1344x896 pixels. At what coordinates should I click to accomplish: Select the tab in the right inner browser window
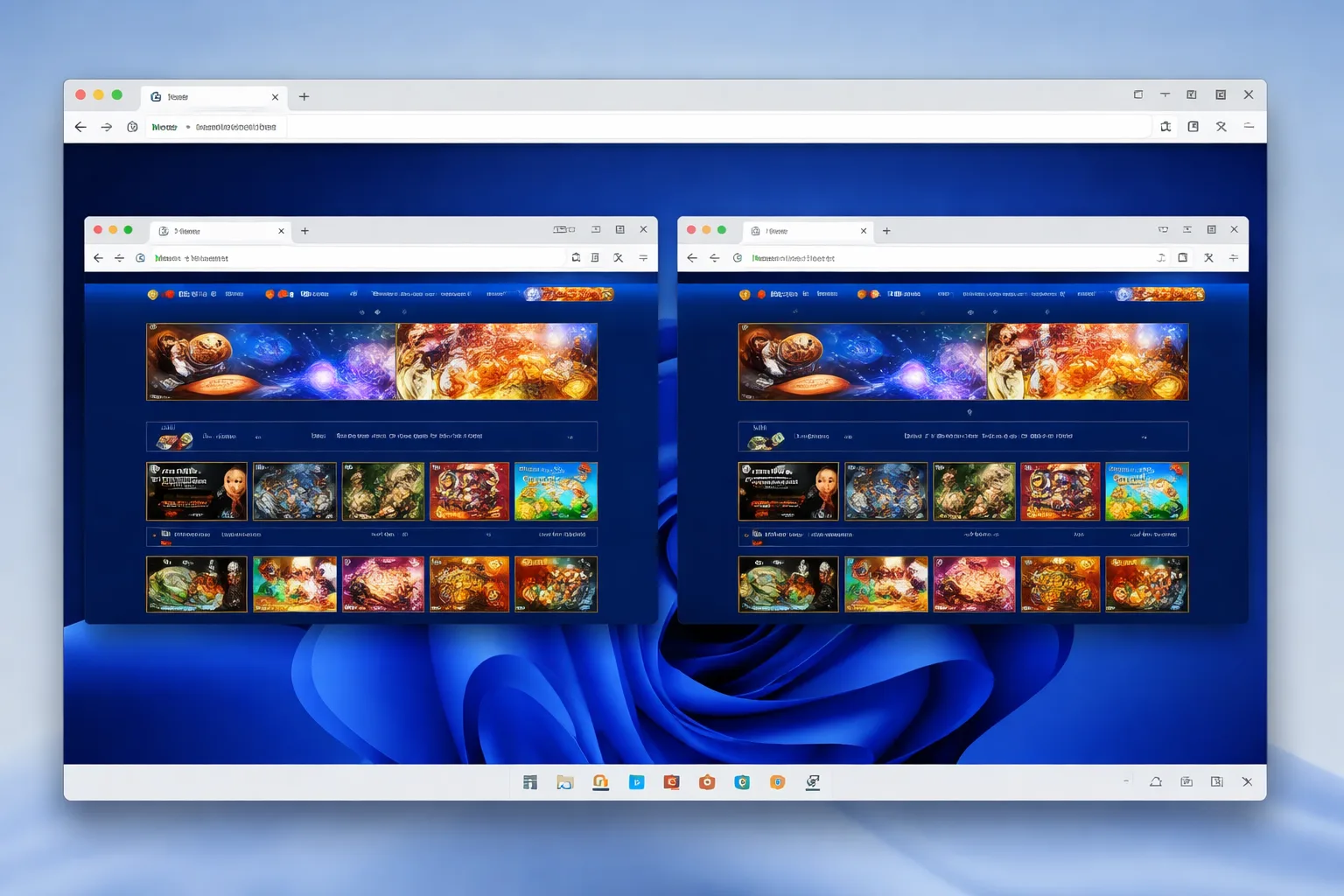pyautogui.click(x=807, y=231)
